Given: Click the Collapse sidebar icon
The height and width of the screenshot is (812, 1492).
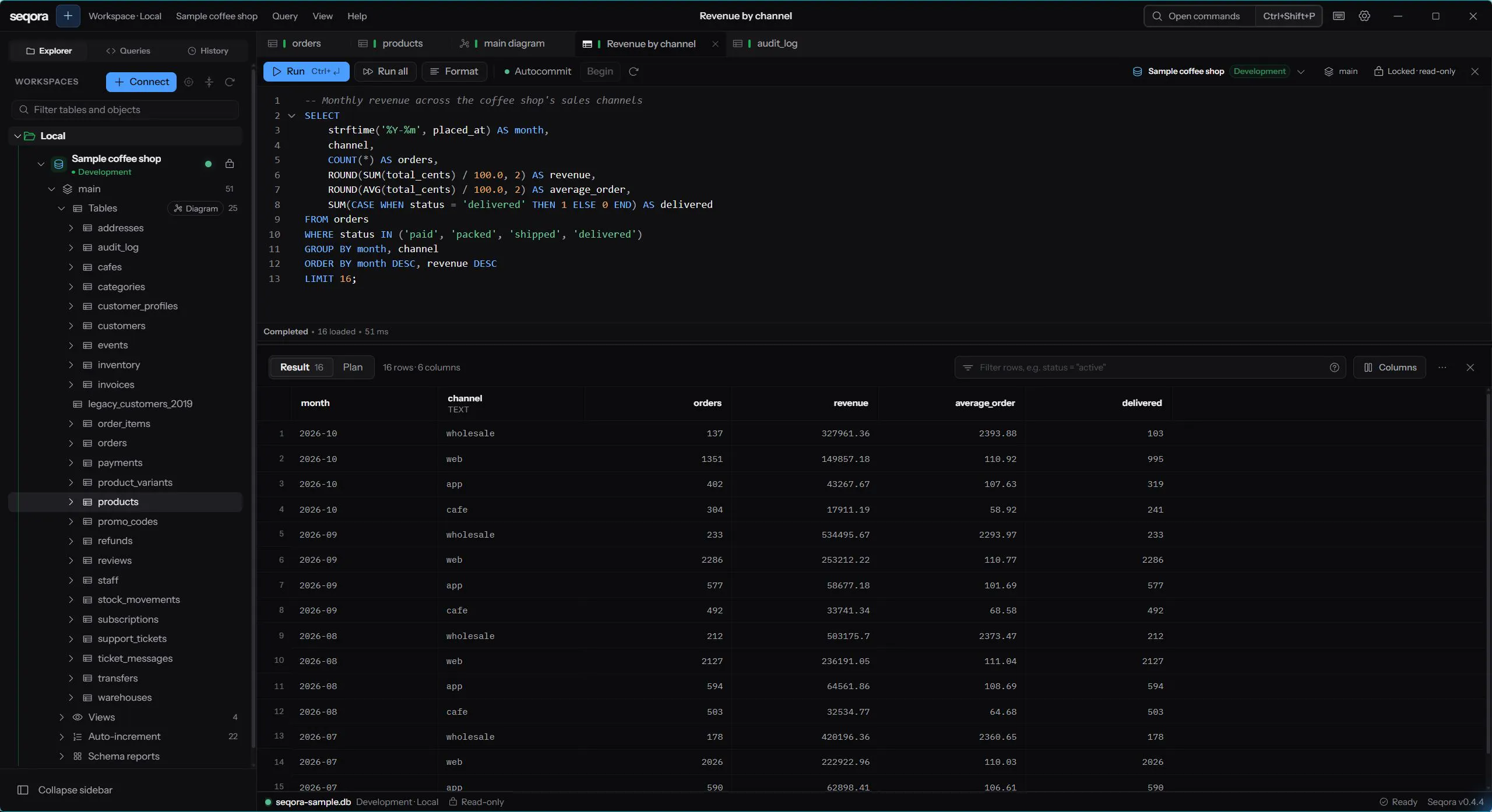Looking at the screenshot, I should 23,790.
